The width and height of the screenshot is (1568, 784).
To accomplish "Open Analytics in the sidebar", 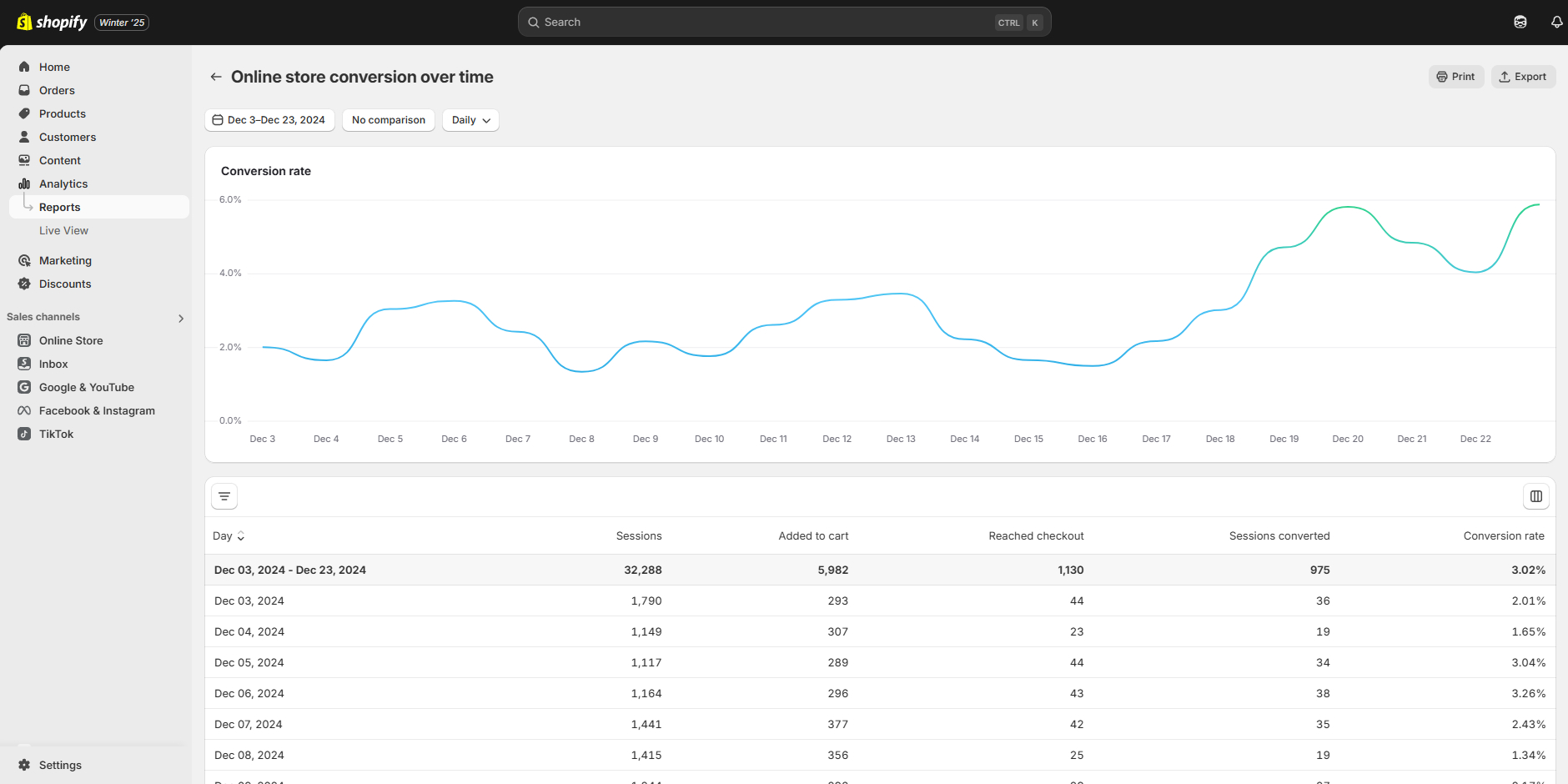I will pyautogui.click(x=63, y=183).
